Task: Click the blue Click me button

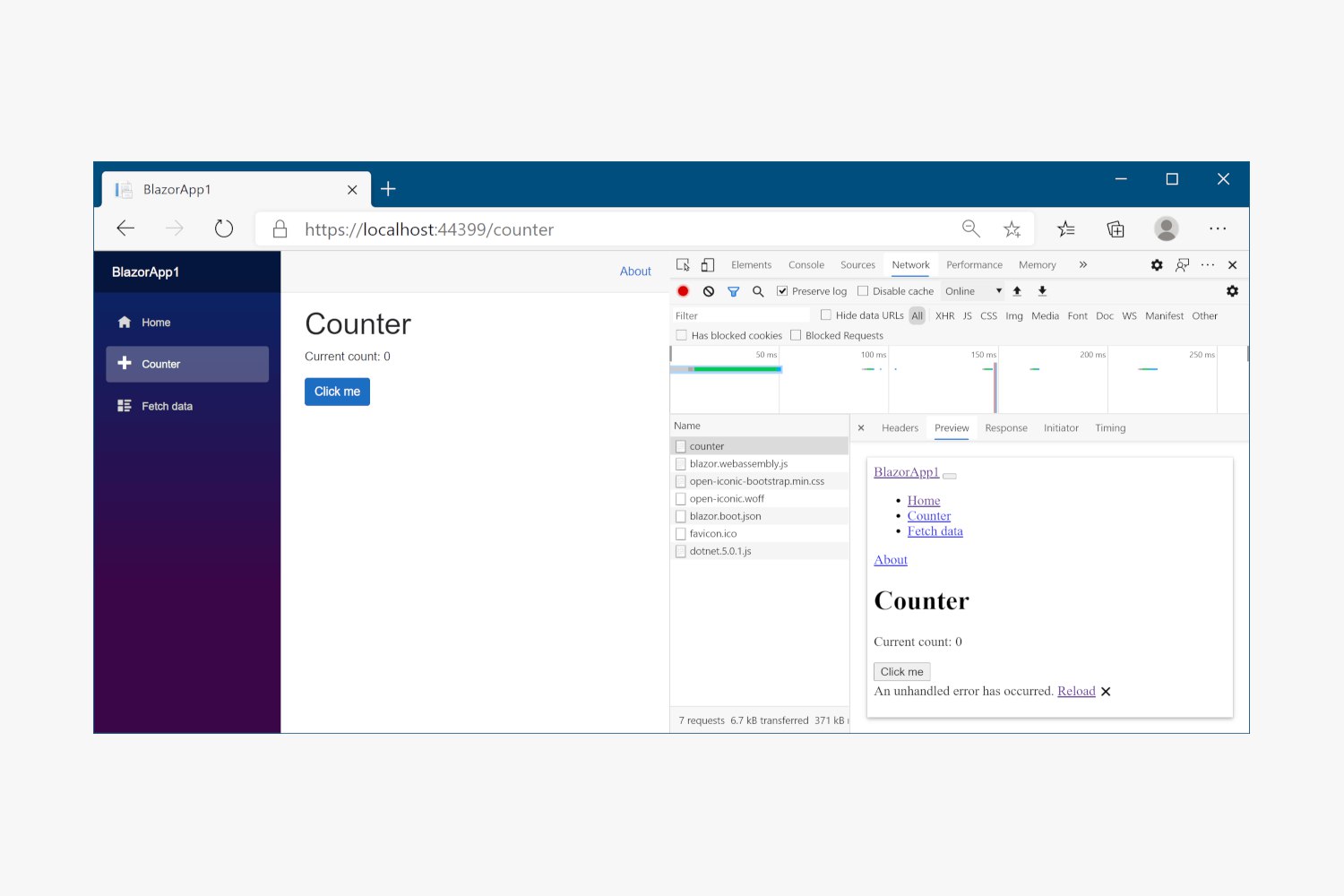Action: pyautogui.click(x=337, y=392)
